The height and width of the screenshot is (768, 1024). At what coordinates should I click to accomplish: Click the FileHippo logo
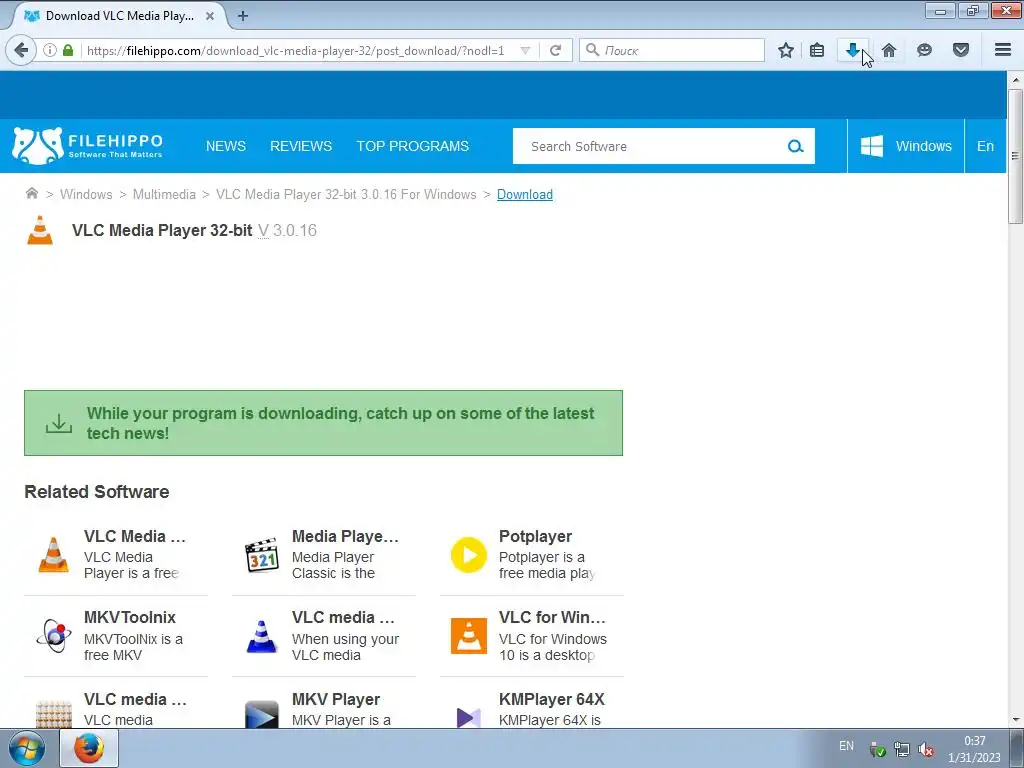click(88, 146)
